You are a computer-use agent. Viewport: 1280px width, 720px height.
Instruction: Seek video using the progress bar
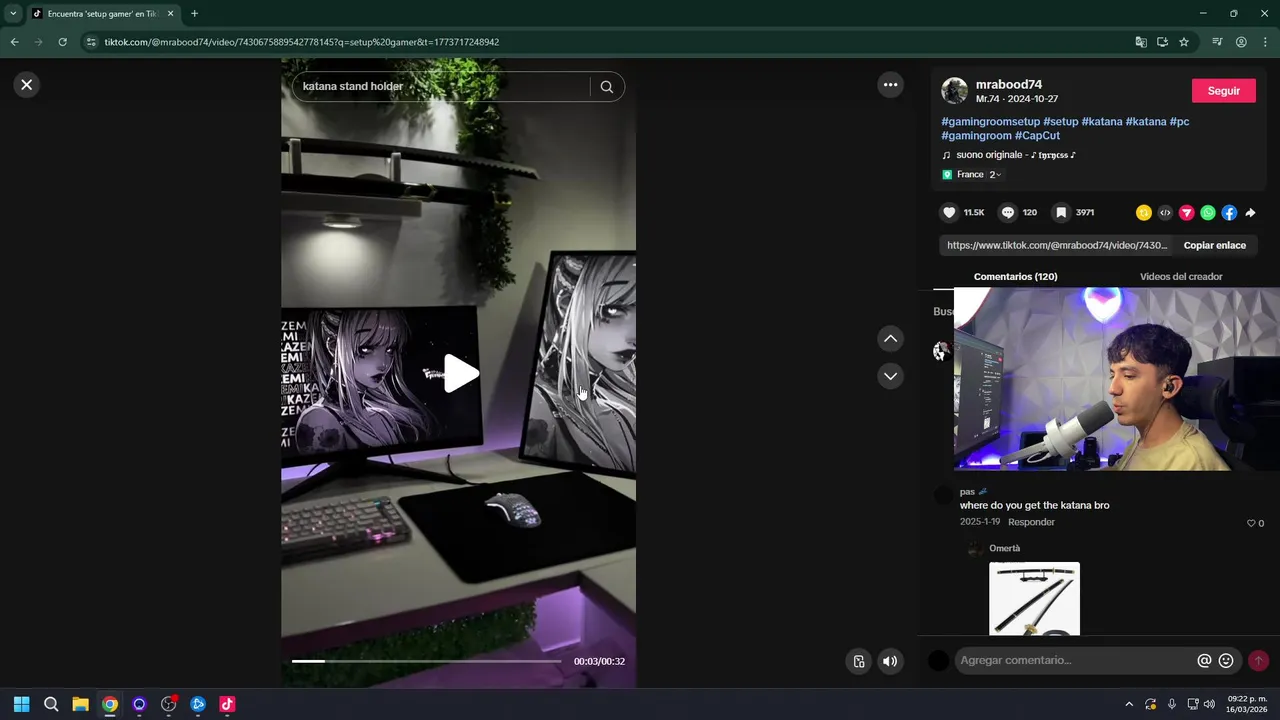click(x=426, y=661)
